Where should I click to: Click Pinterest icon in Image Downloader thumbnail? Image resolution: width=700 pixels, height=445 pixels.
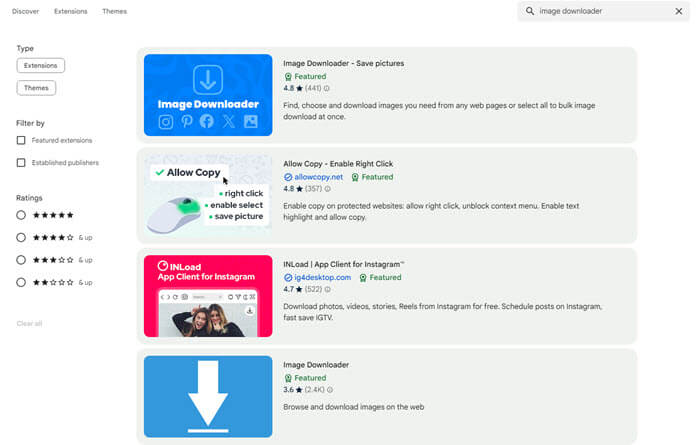point(187,121)
